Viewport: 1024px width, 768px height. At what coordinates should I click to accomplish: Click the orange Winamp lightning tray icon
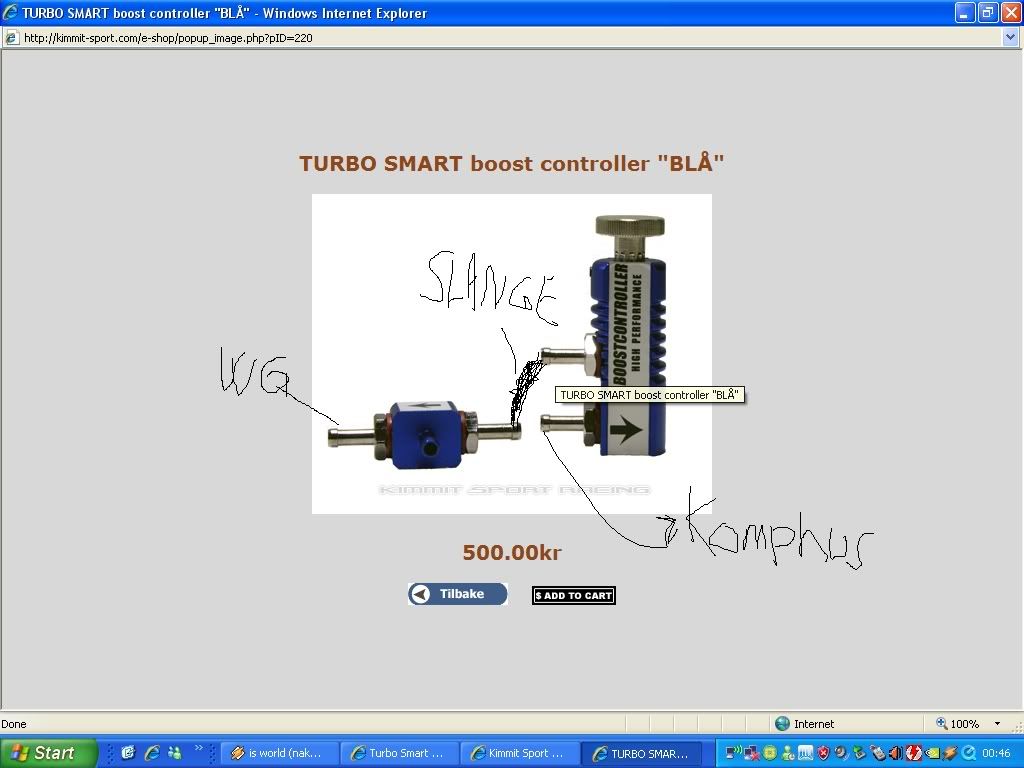point(950,753)
